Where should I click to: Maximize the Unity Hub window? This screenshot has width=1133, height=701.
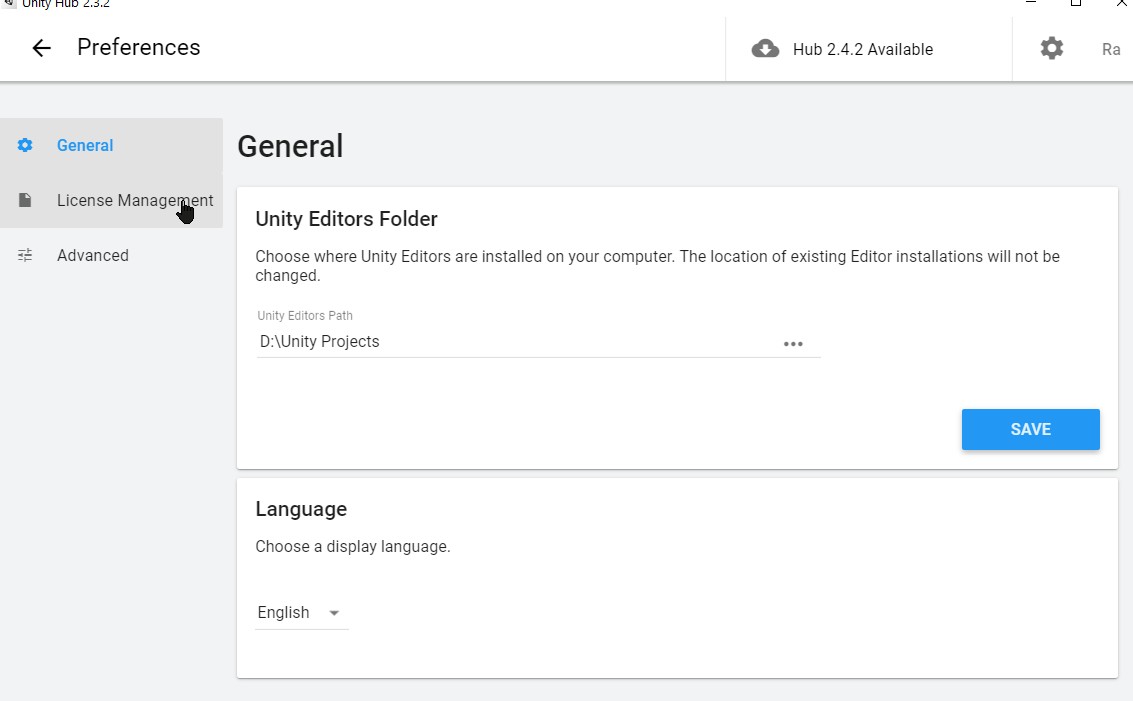point(1076,3)
